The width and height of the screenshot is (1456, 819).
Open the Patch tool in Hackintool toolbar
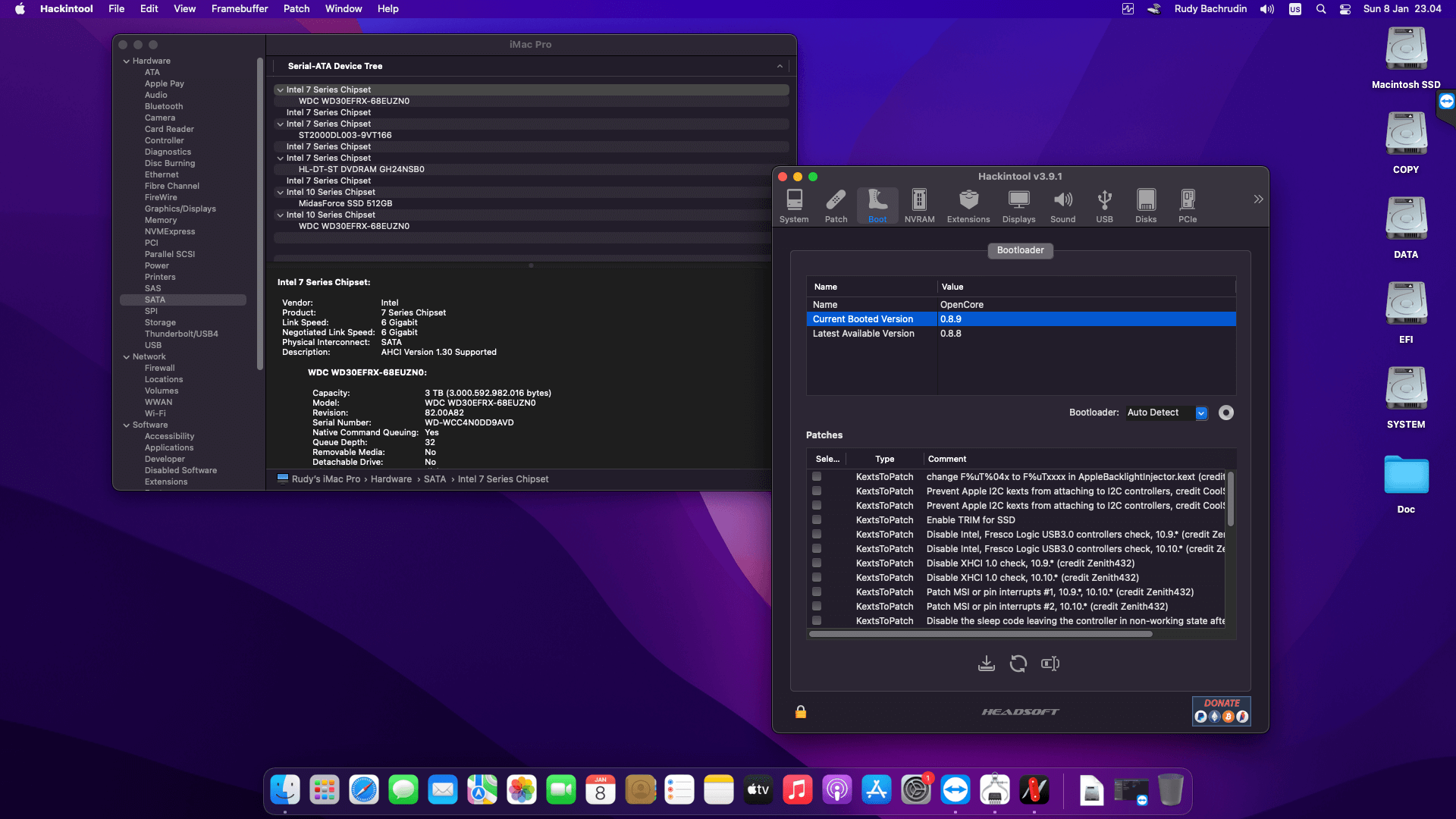point(836,206)
